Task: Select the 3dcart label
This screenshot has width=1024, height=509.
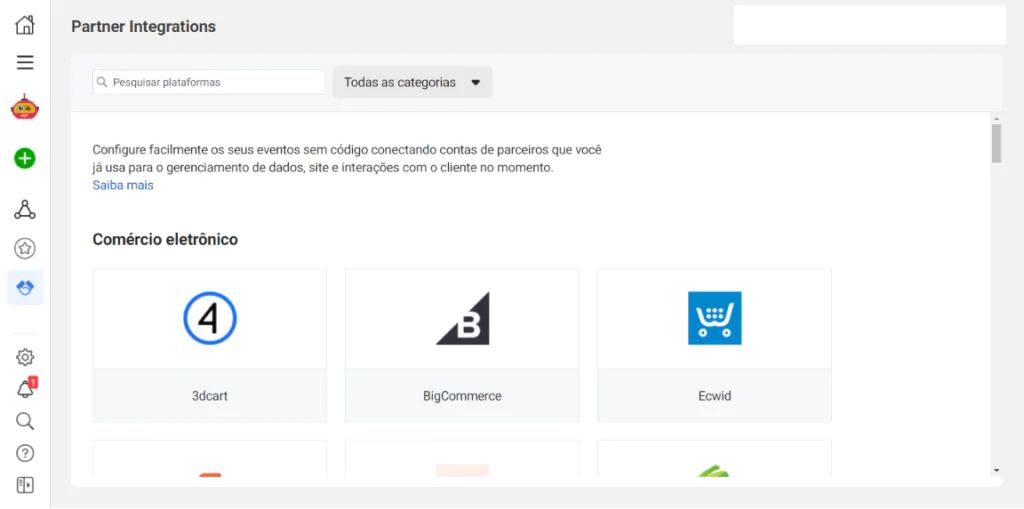Action: 210,396
